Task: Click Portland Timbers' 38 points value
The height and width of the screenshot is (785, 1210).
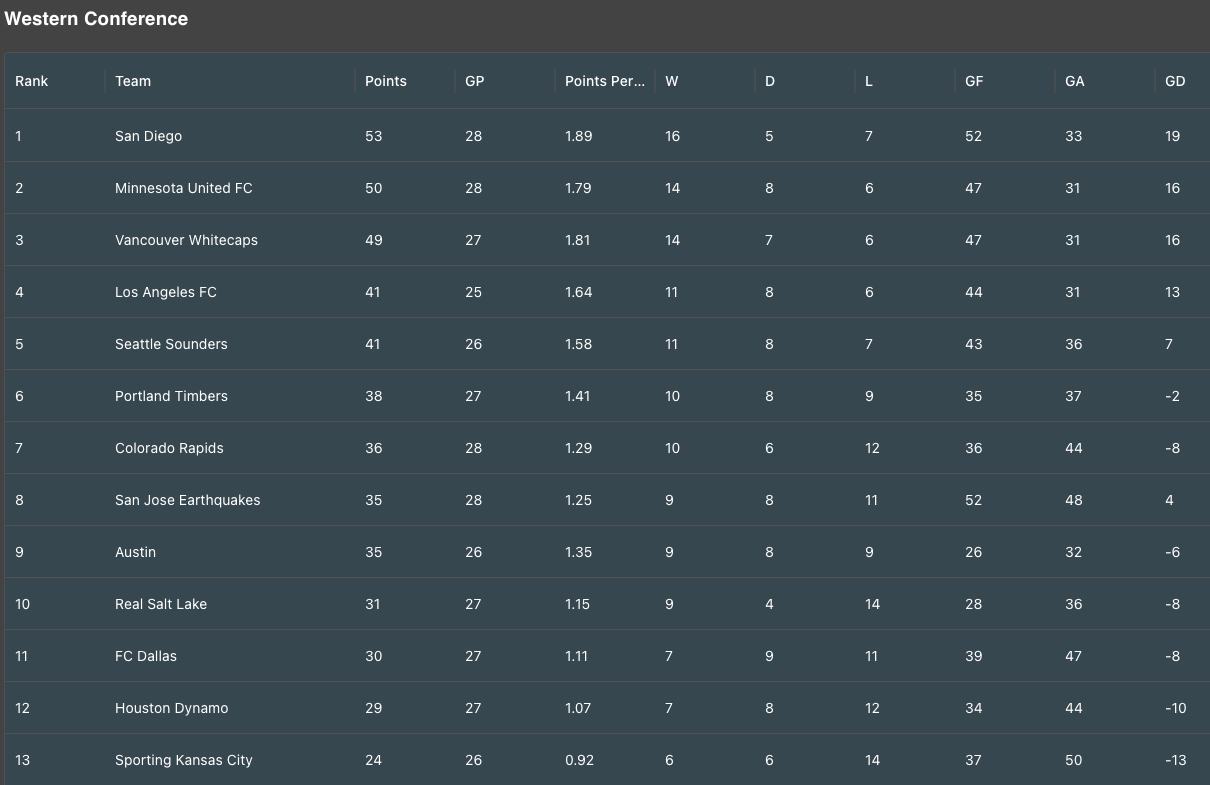Action: click(374, 396)
